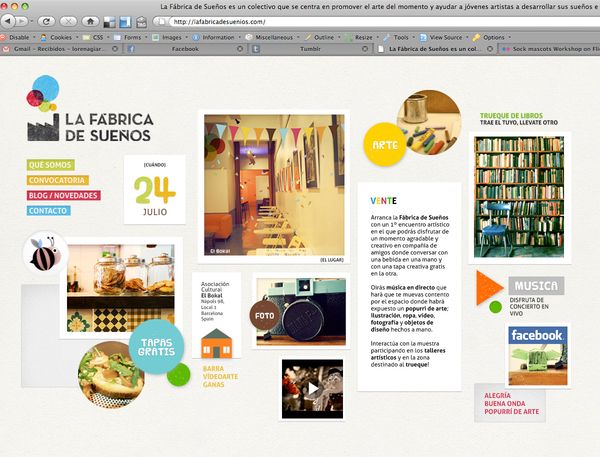This screenshot has height=457, width=600.
Task: Switch to the Sock mascots Workshop tab
Action: (551, 49)
